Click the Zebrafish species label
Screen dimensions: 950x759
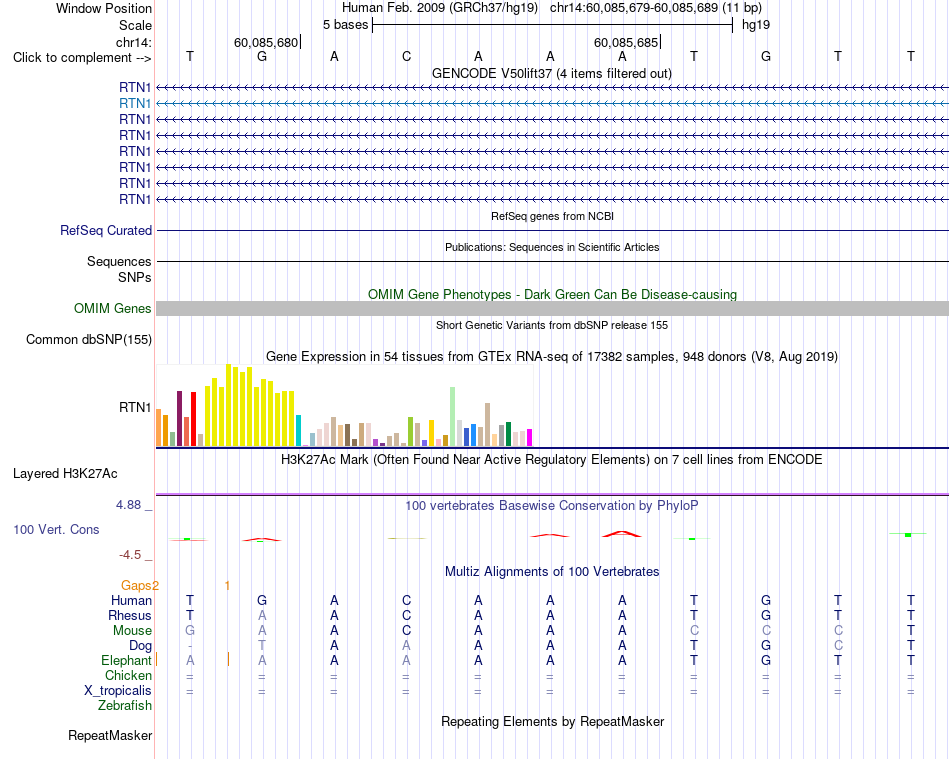125,705
